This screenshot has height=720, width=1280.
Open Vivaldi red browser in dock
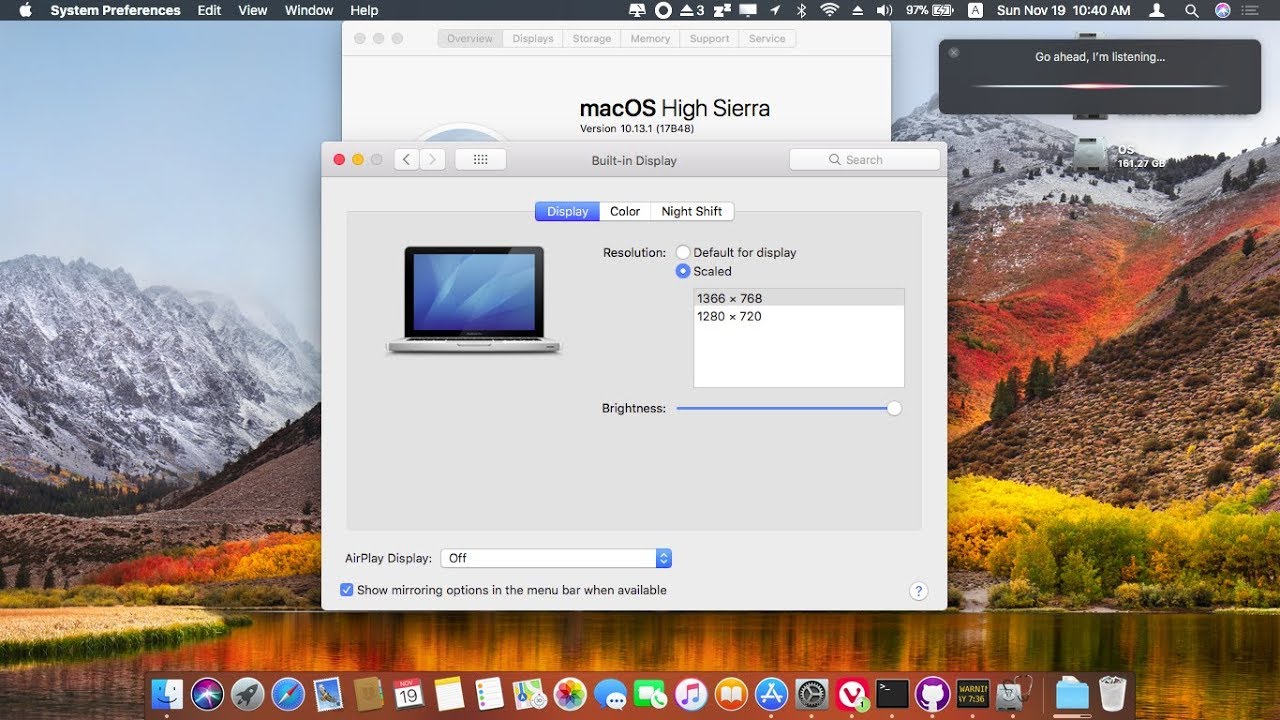[852, 693]
